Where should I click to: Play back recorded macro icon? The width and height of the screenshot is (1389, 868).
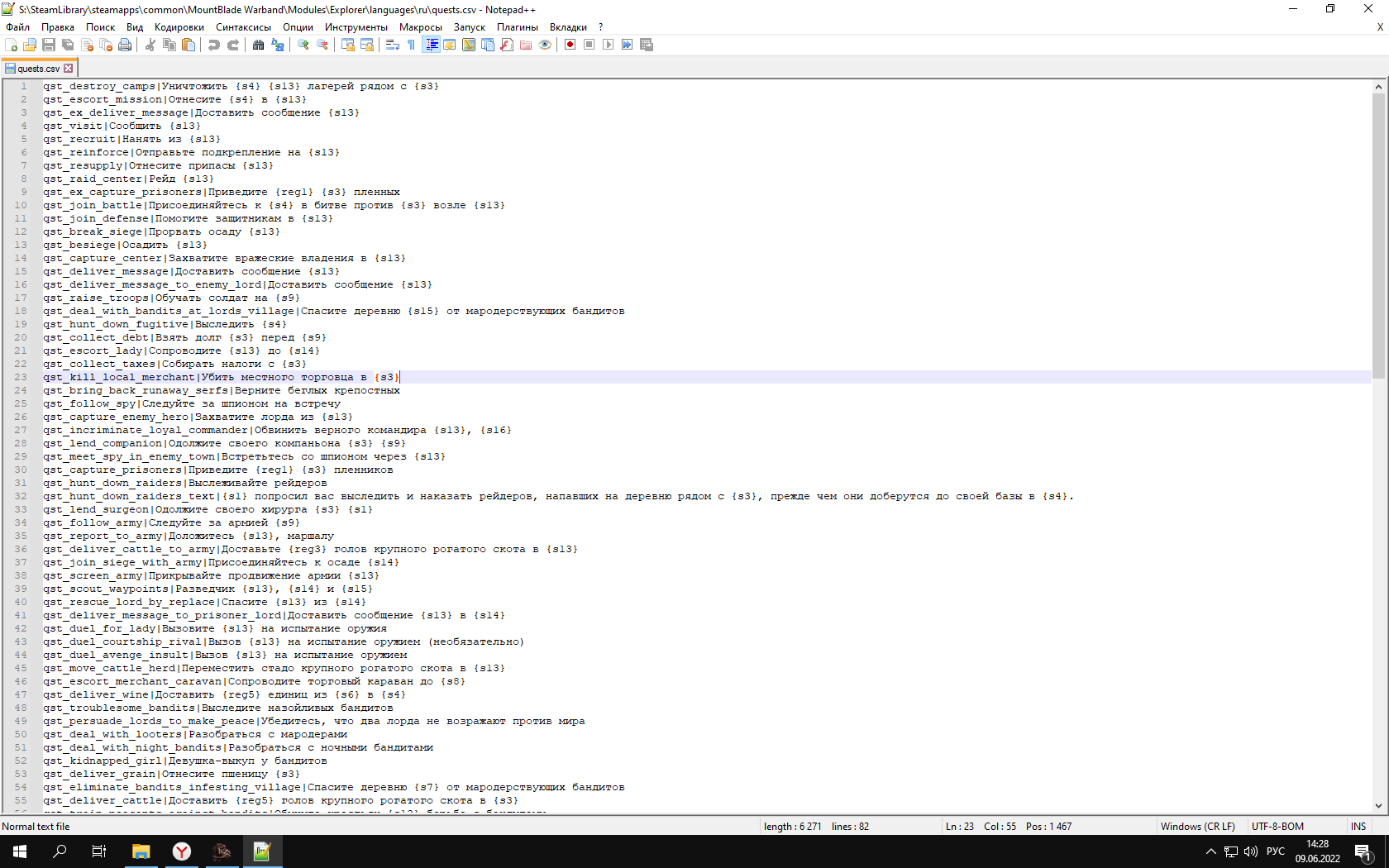(609, 45)
